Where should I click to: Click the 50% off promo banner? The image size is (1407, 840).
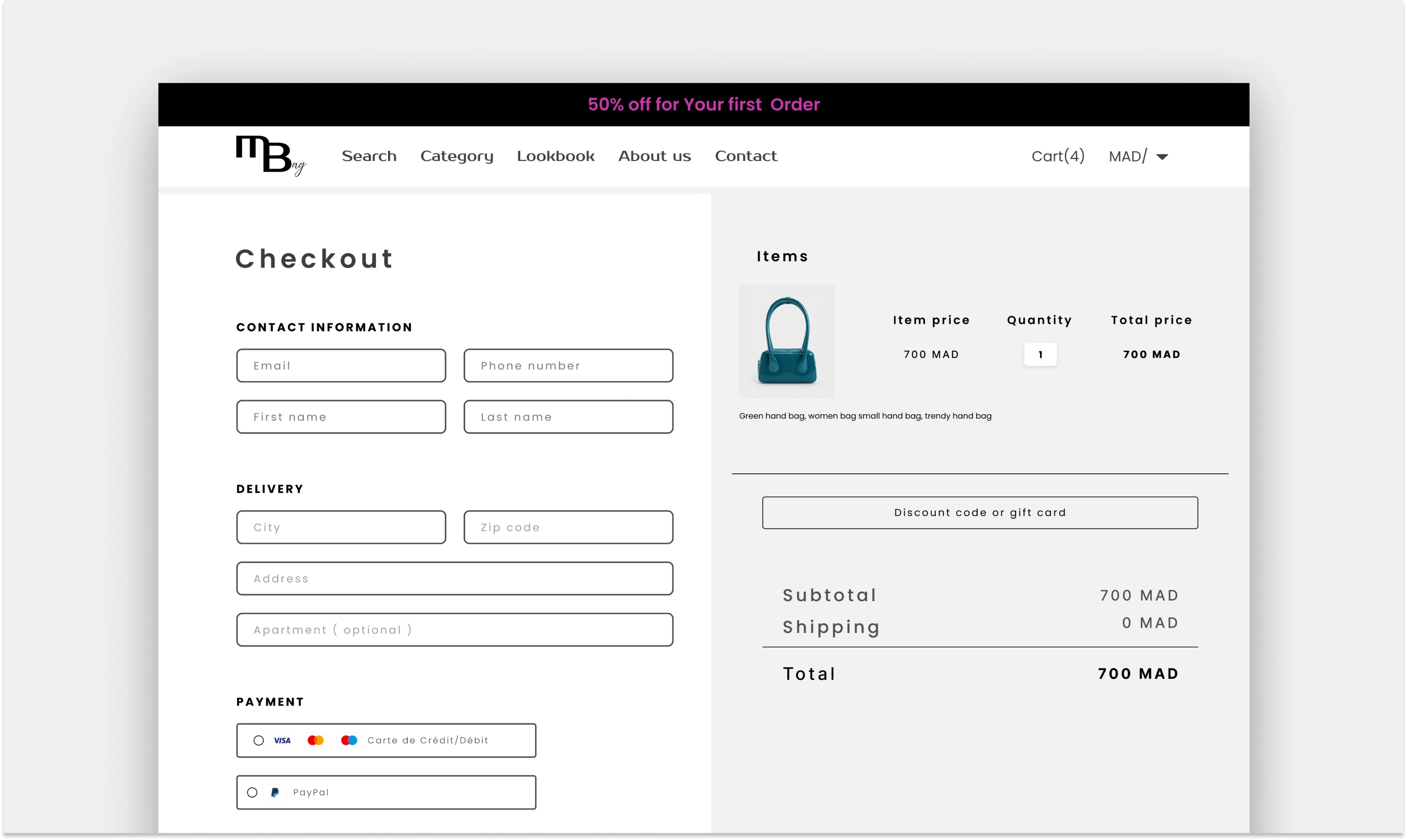click(x=703, y=105)
